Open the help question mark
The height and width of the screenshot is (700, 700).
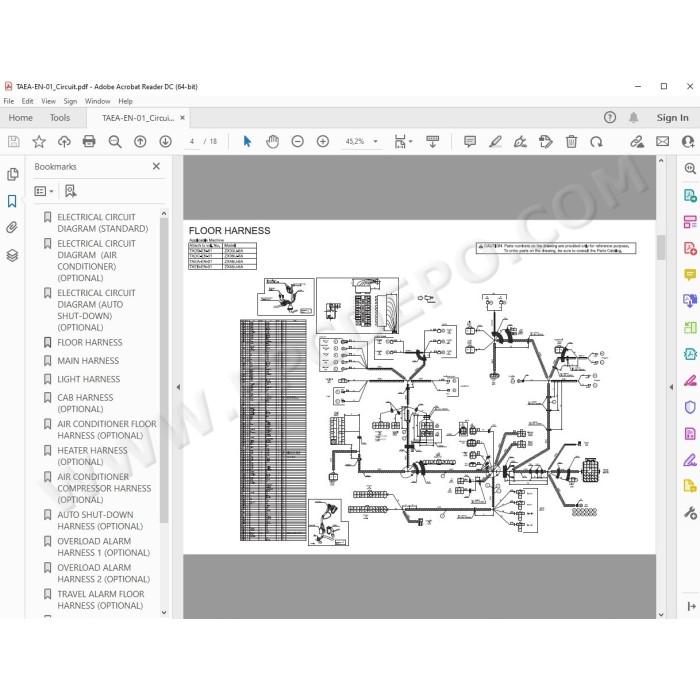[610, 117]
